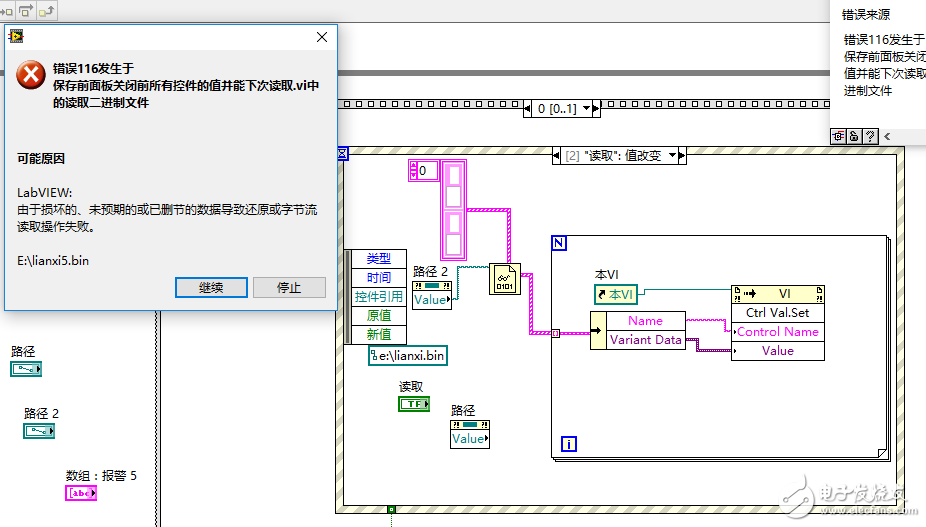Screen dimensions: 926x527
Task: Click the For Loop N count terminal
Action: coord(559,243)
